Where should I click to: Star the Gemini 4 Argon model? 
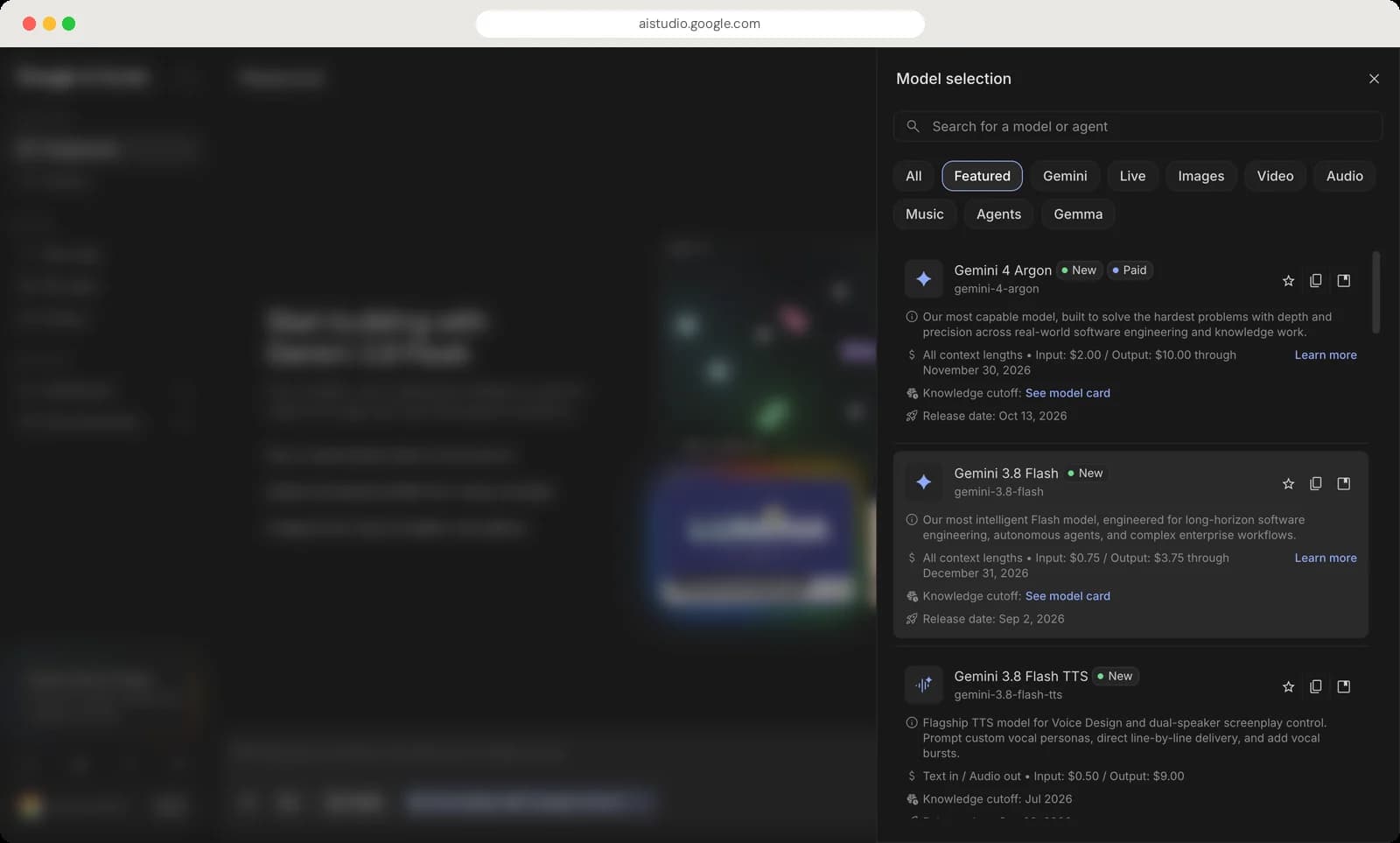tap(1288, 281)
